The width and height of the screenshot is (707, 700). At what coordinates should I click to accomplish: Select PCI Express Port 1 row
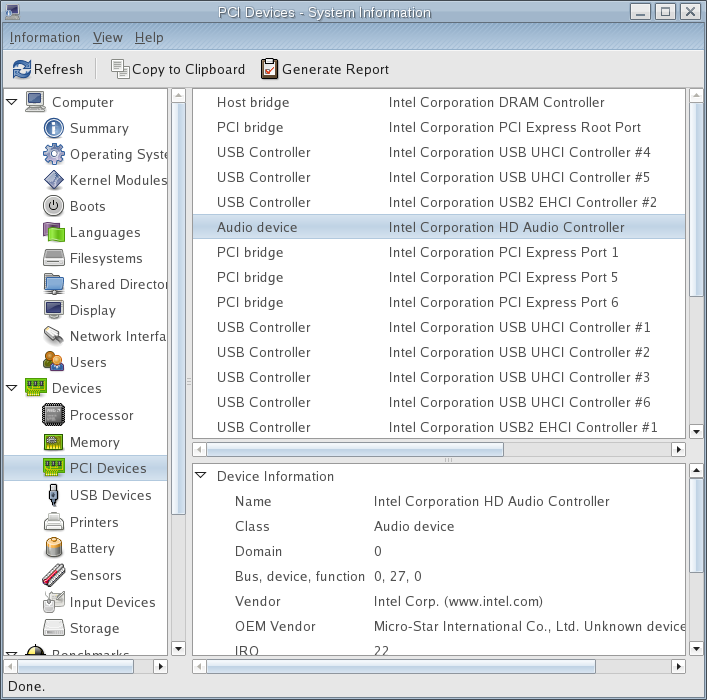pyautogui.click(x=439, y=252)
